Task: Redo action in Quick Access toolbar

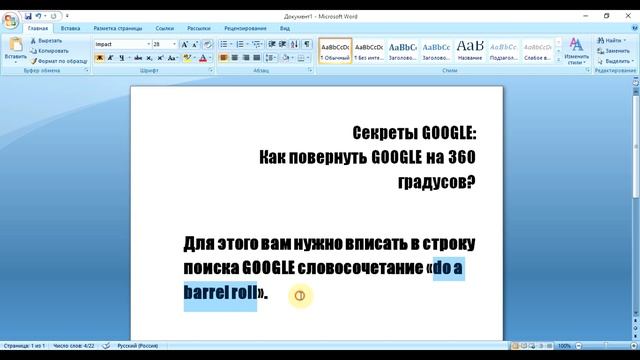Action: pyautogui.click(x=53, y=16)
